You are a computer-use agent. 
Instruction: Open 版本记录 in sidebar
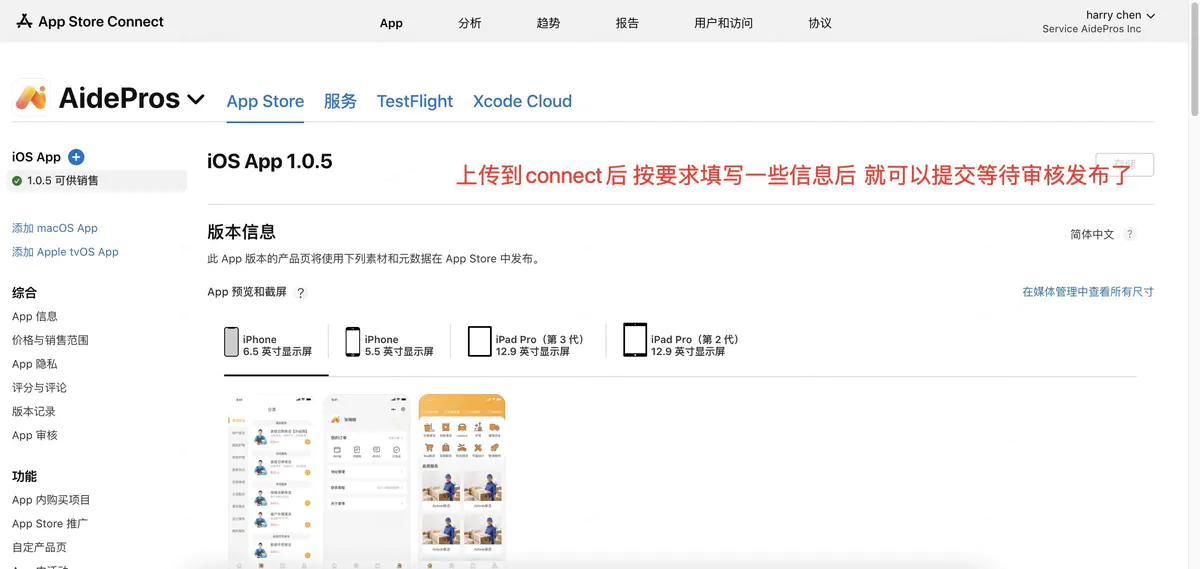click(x=34, y=412)
